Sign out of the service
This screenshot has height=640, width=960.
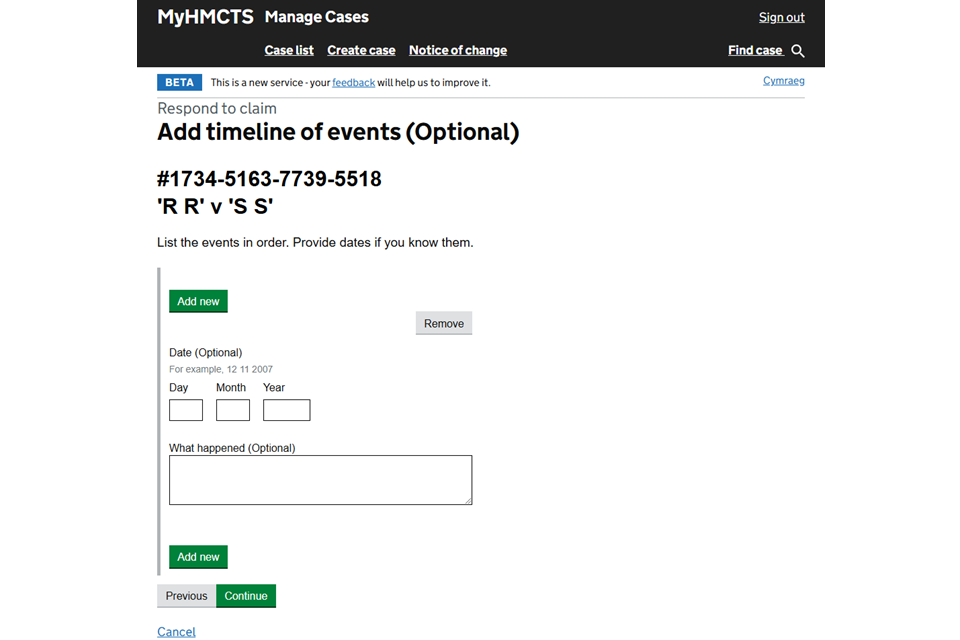[x=781, y=17]
